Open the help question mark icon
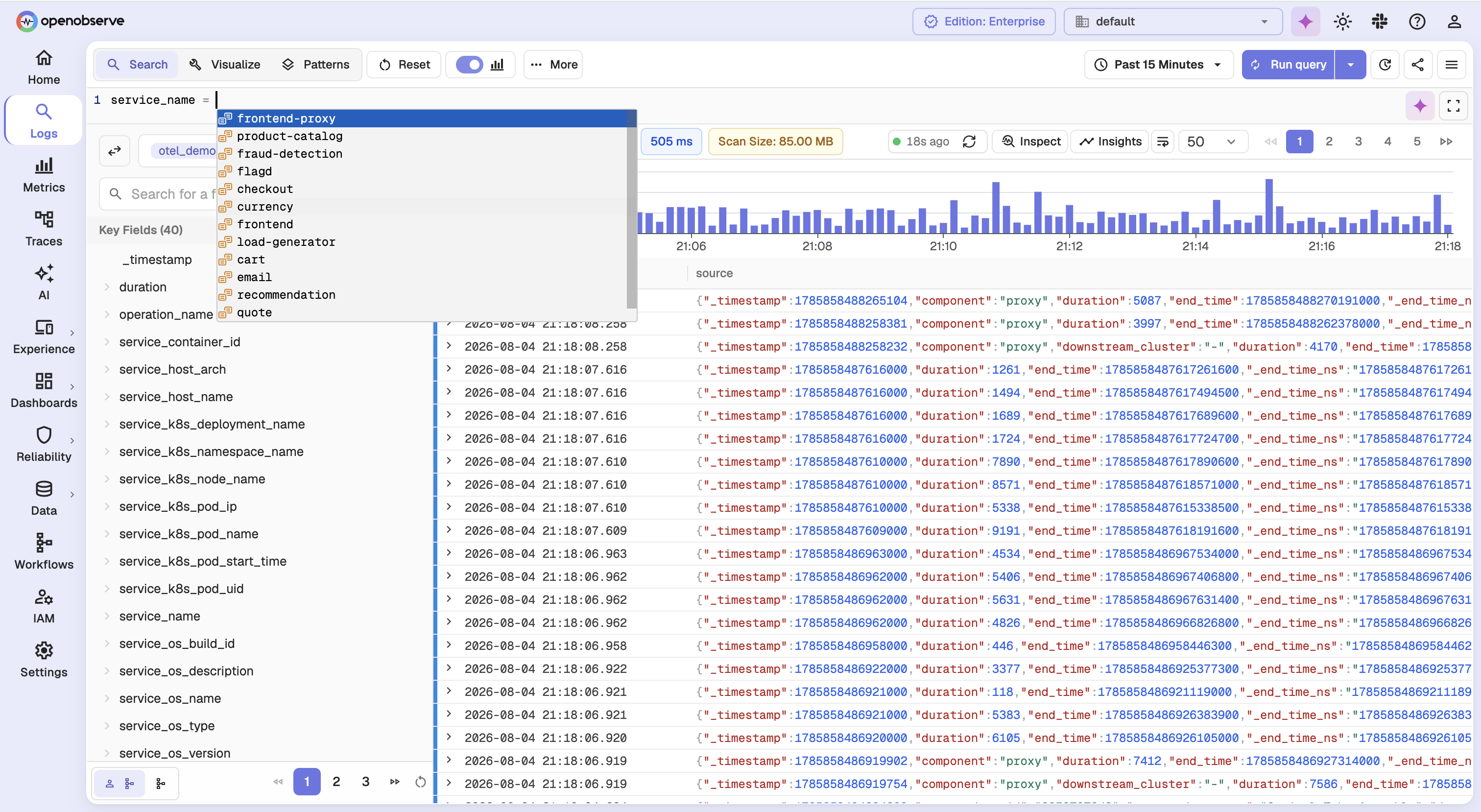Image resolution: width=1481 pixels, height=812 pixels. coord(1417,22)
